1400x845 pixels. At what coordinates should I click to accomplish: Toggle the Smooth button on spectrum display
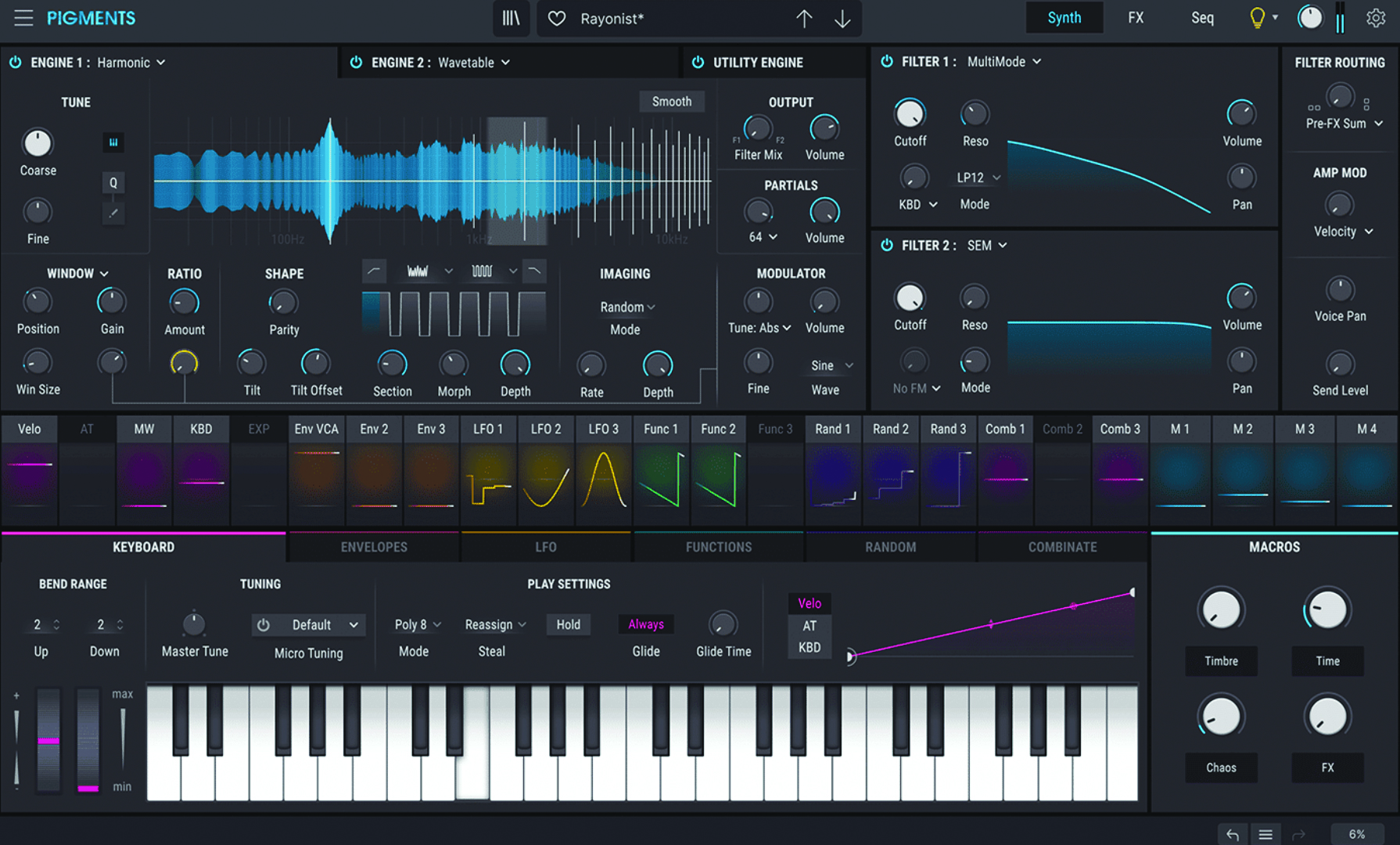point(672,102)
